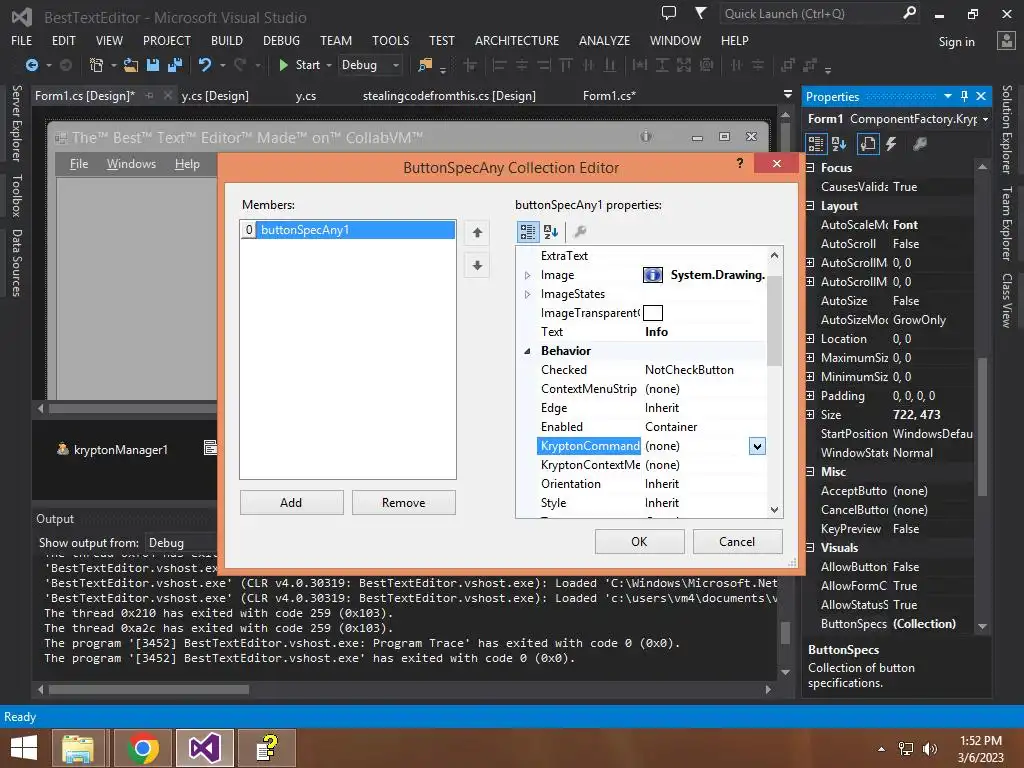
Task: Toggle auto-hide pin on Properties panel
Action: 965,96
